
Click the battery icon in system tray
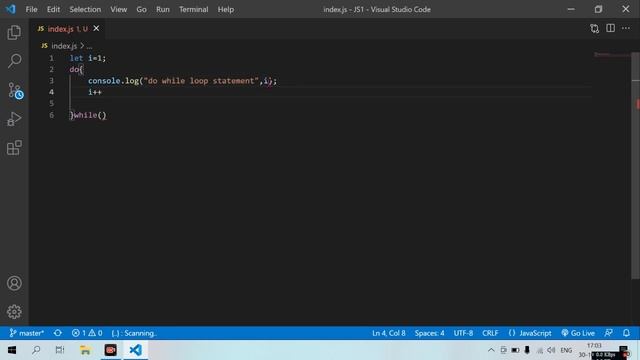[516, 350]
